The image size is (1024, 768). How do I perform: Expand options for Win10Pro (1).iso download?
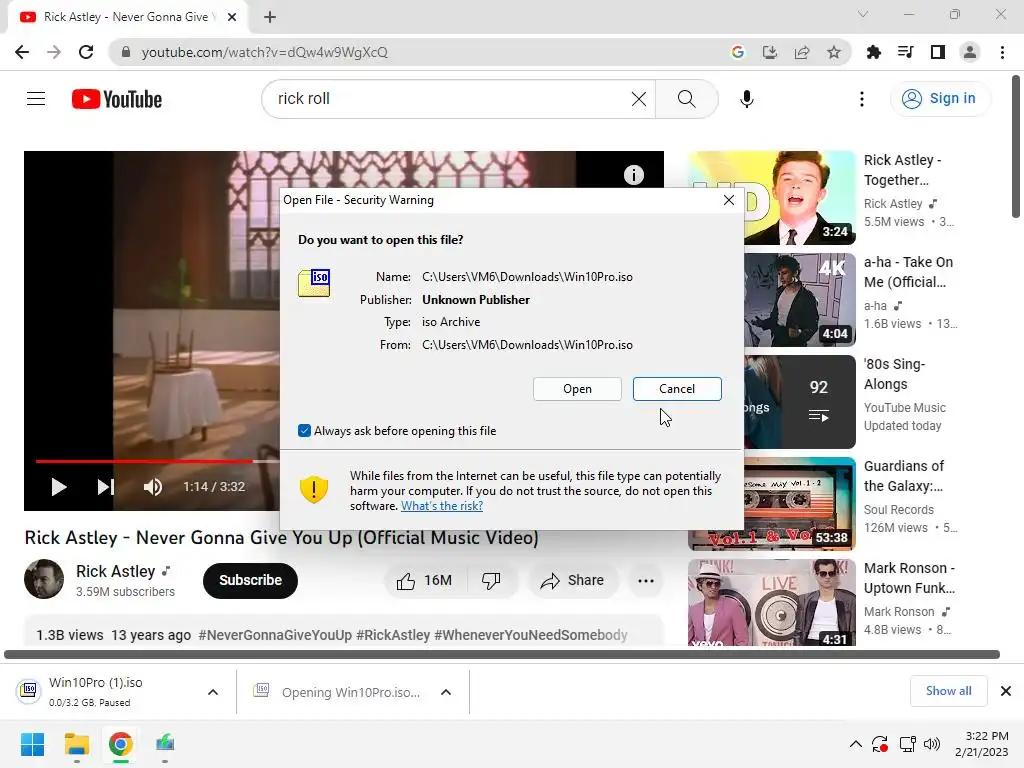point(213,692)
